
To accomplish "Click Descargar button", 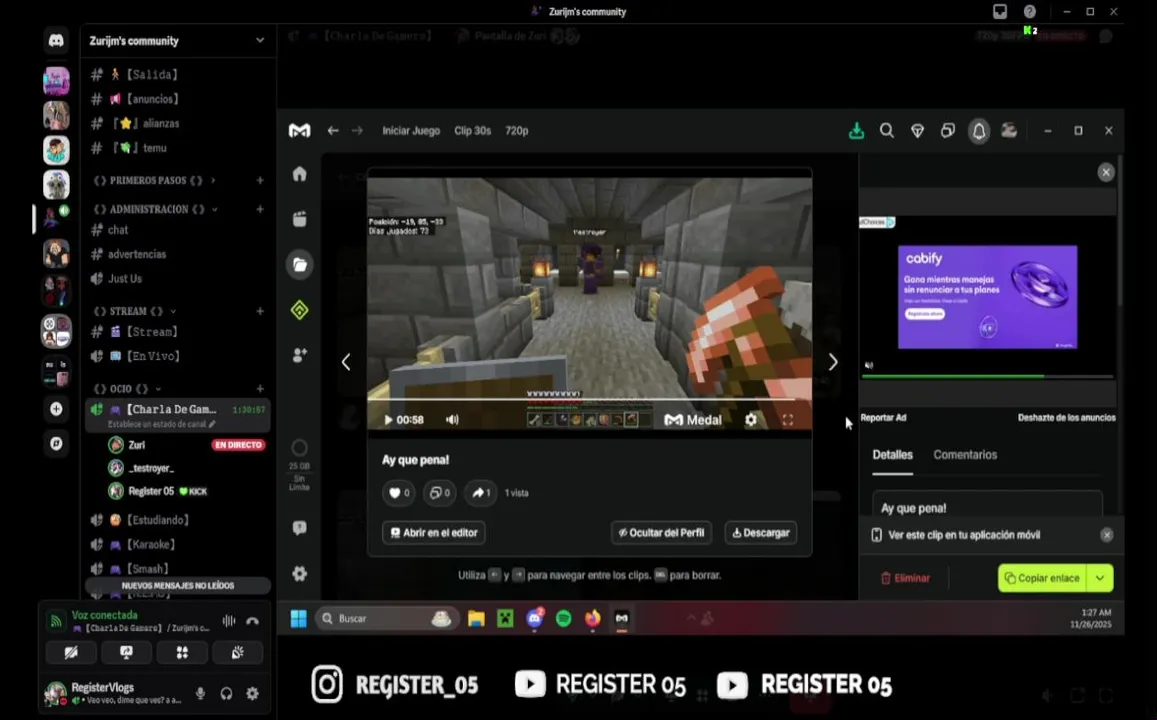I will click(761, 533).
